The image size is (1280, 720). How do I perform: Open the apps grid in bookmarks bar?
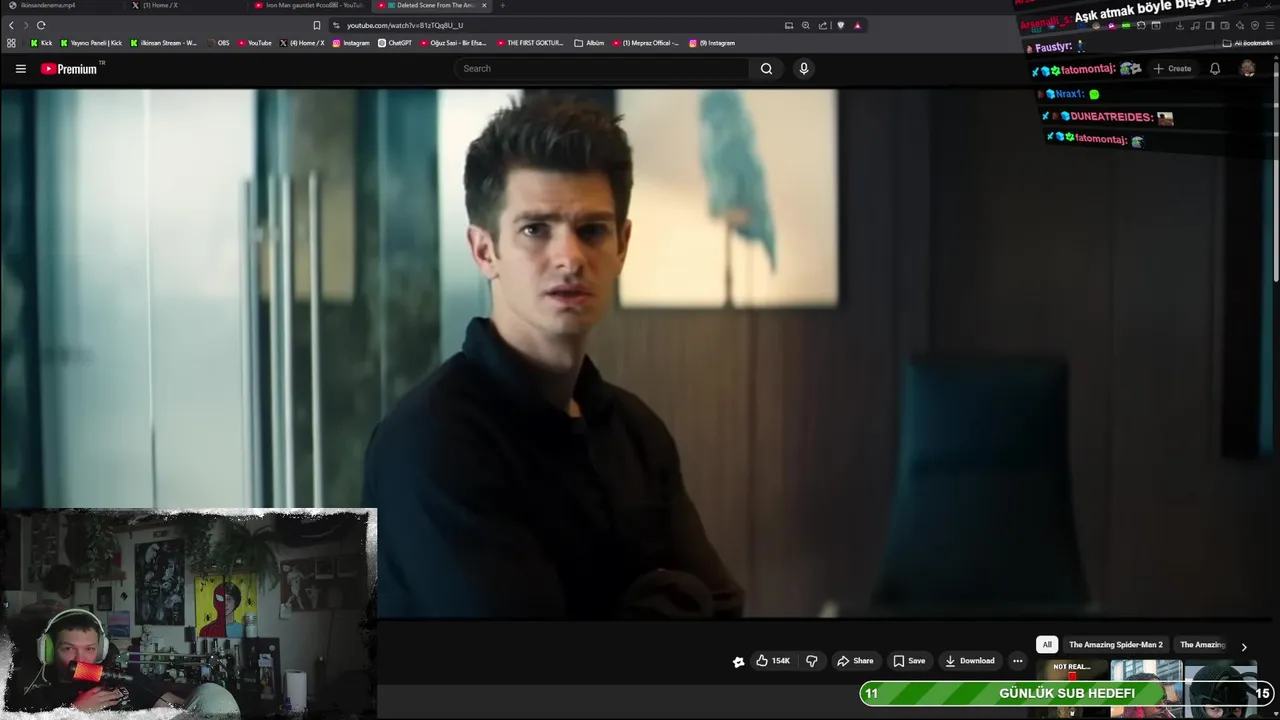pyautogui.click(x=11, y=43)
